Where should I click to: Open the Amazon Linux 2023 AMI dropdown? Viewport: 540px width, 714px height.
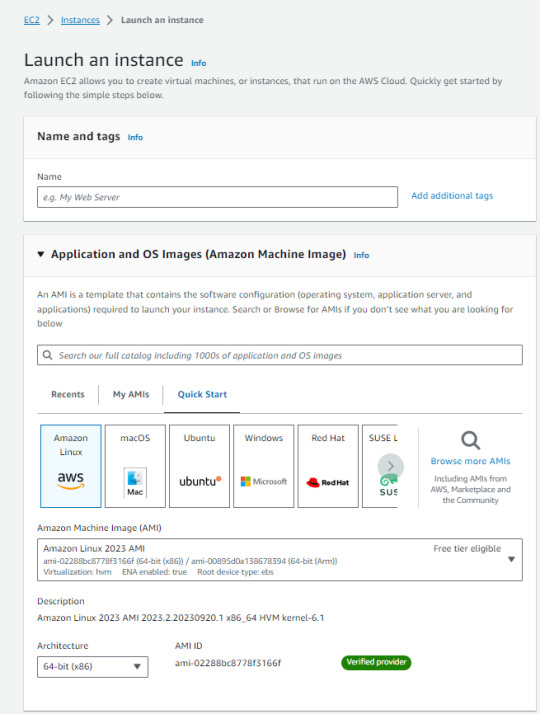[280, 560]
